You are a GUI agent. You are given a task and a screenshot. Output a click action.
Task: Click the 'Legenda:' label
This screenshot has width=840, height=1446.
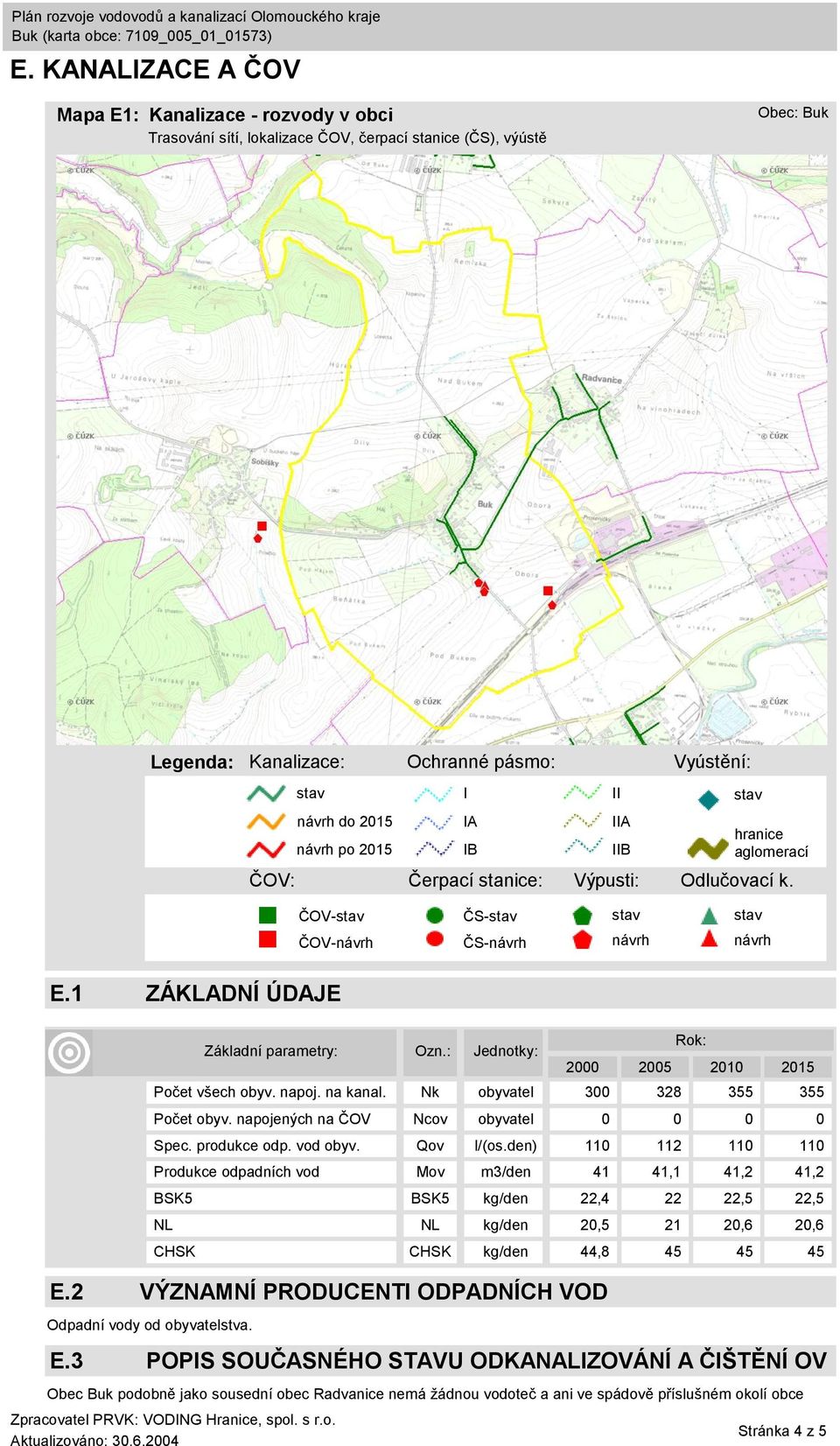tap(192, 762)
